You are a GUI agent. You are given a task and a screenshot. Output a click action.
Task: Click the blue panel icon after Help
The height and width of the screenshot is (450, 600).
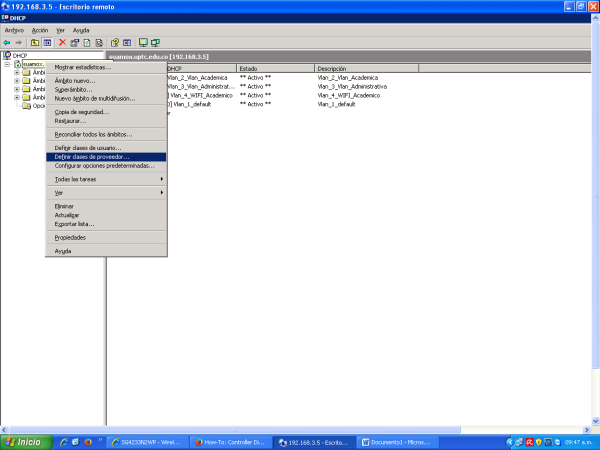[127, 42]
